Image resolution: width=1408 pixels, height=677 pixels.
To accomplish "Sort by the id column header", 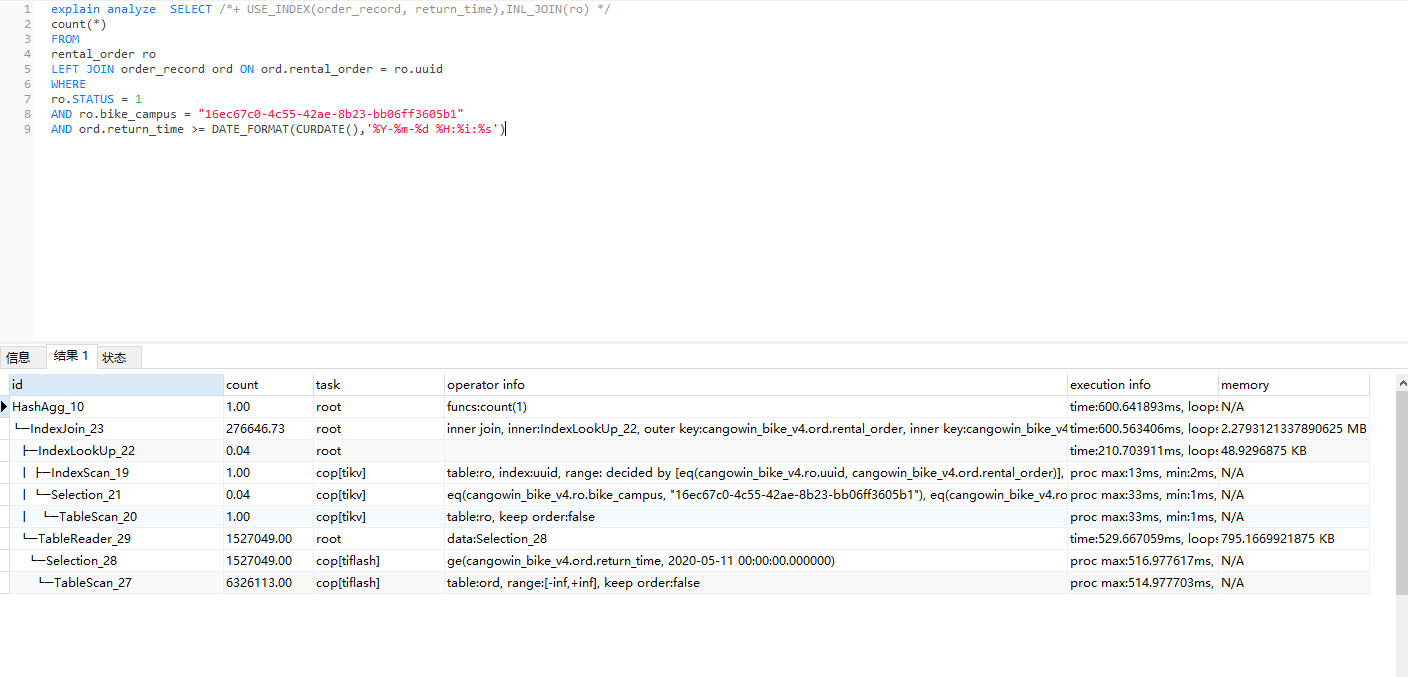I will pos(116,385).
